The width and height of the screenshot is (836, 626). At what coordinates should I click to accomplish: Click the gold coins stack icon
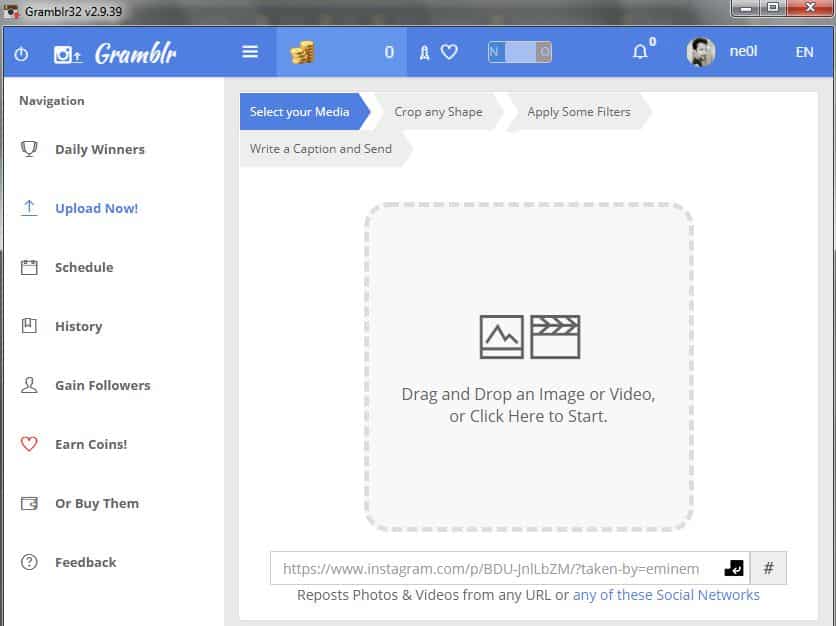(302, 52)
